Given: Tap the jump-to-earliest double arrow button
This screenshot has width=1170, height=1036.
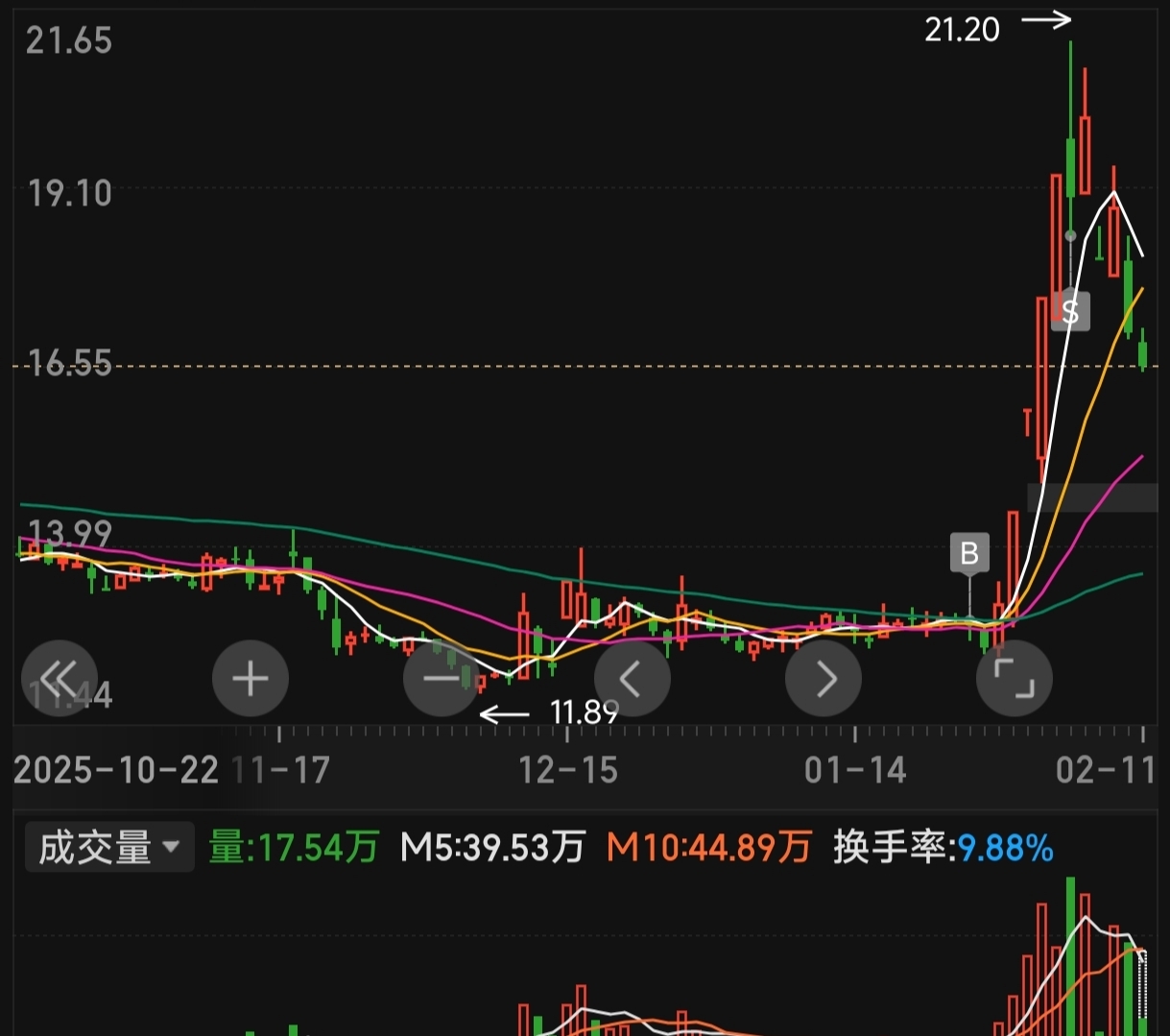Looking at the screenshot, I should [x=59, y=679].
